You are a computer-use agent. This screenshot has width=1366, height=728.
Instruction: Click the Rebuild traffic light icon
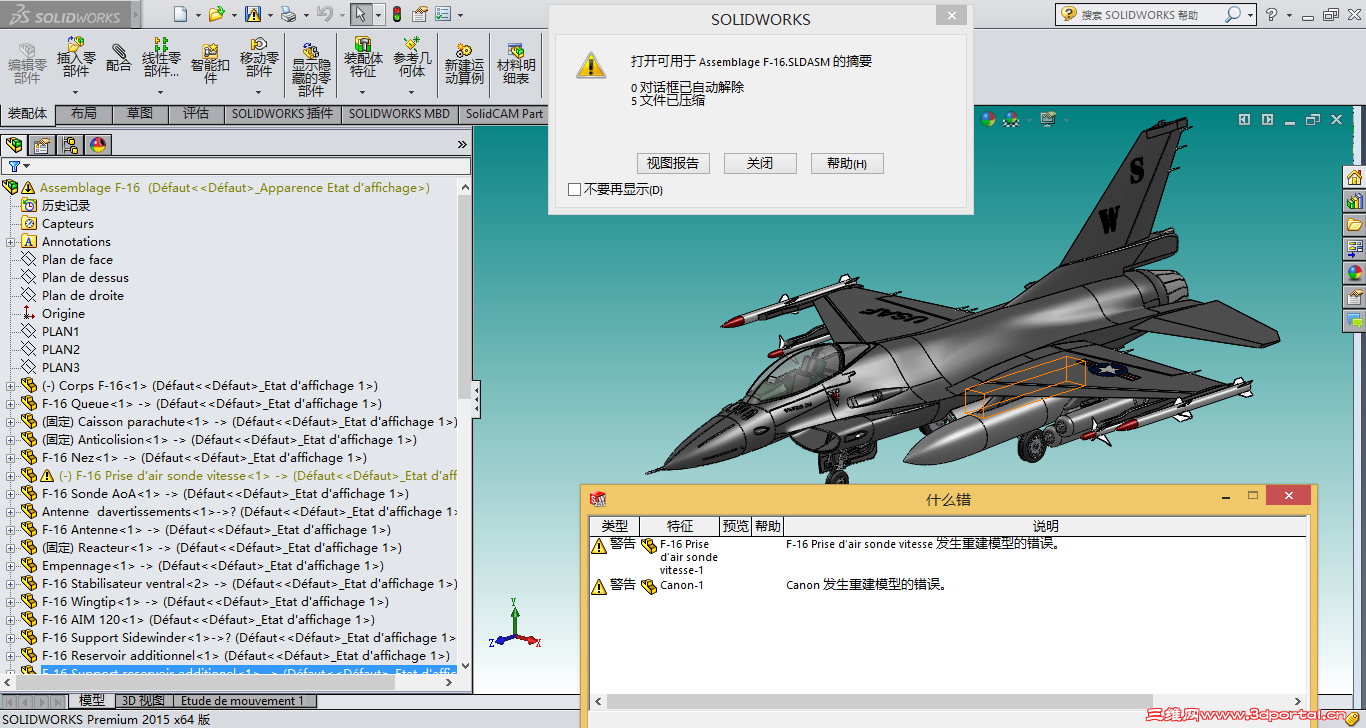click(x=396, y=14)
